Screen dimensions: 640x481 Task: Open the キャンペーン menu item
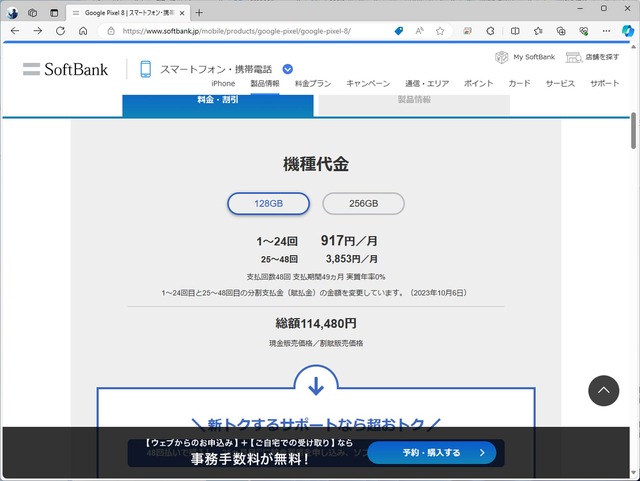(x=368, y=83)
